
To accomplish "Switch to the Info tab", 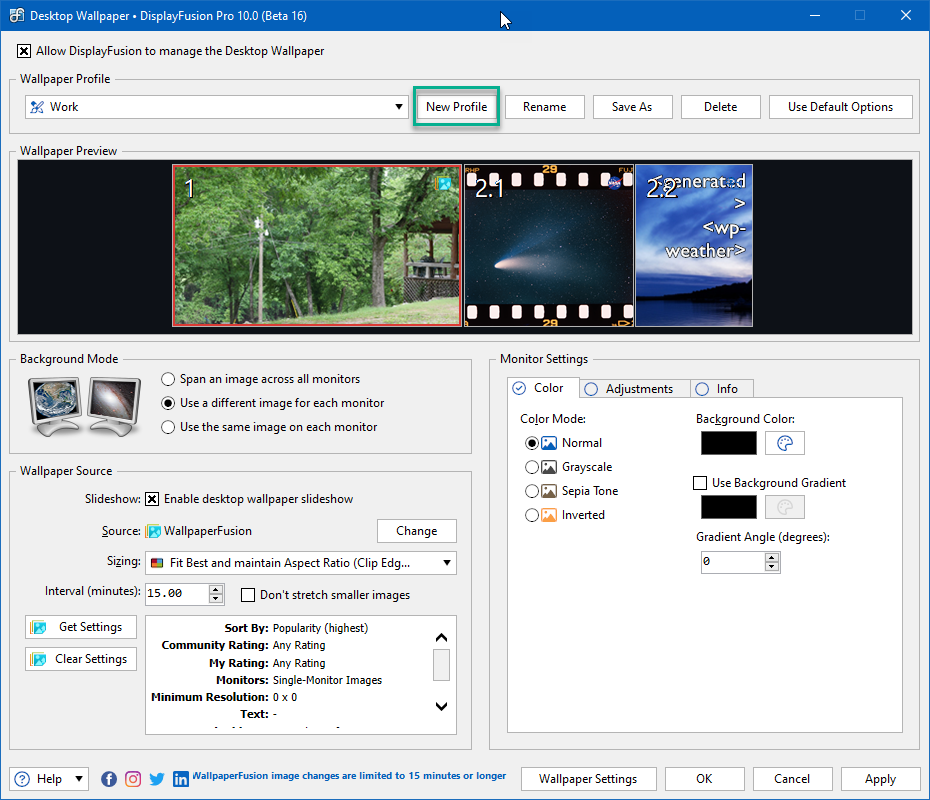I will coord(722,389).
